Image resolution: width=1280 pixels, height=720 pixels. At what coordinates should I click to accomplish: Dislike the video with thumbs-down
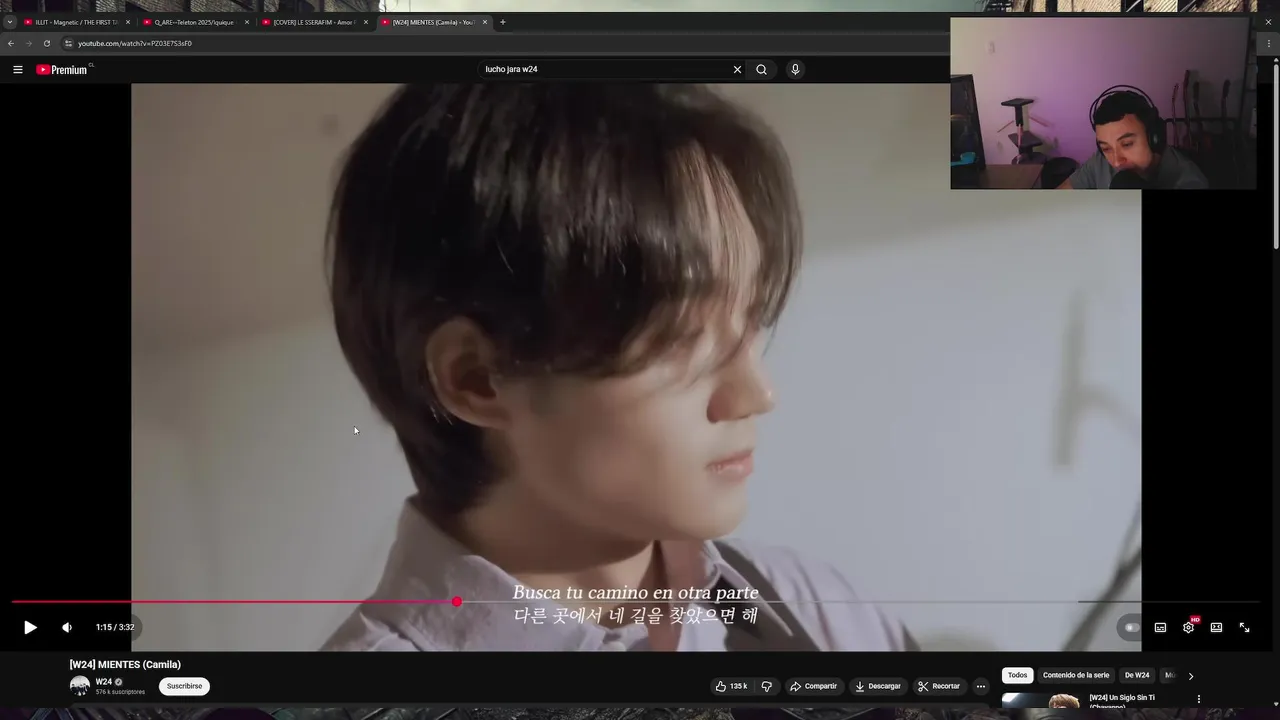pos(767,686)
